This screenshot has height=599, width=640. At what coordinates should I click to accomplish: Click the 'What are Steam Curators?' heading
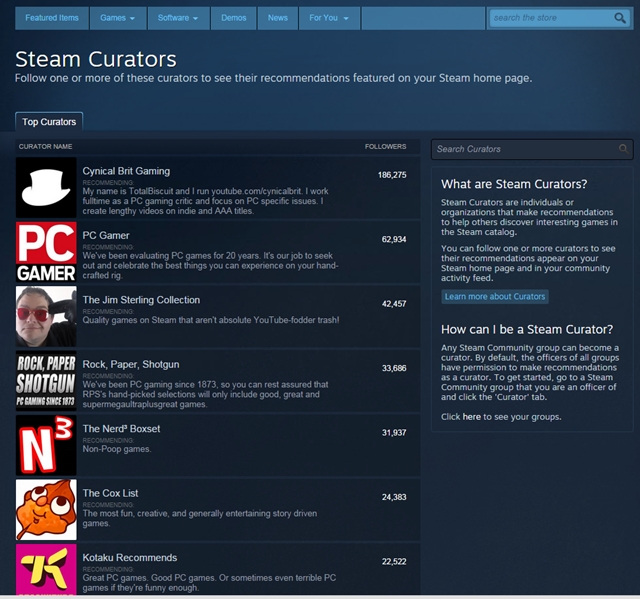[514, 184]
